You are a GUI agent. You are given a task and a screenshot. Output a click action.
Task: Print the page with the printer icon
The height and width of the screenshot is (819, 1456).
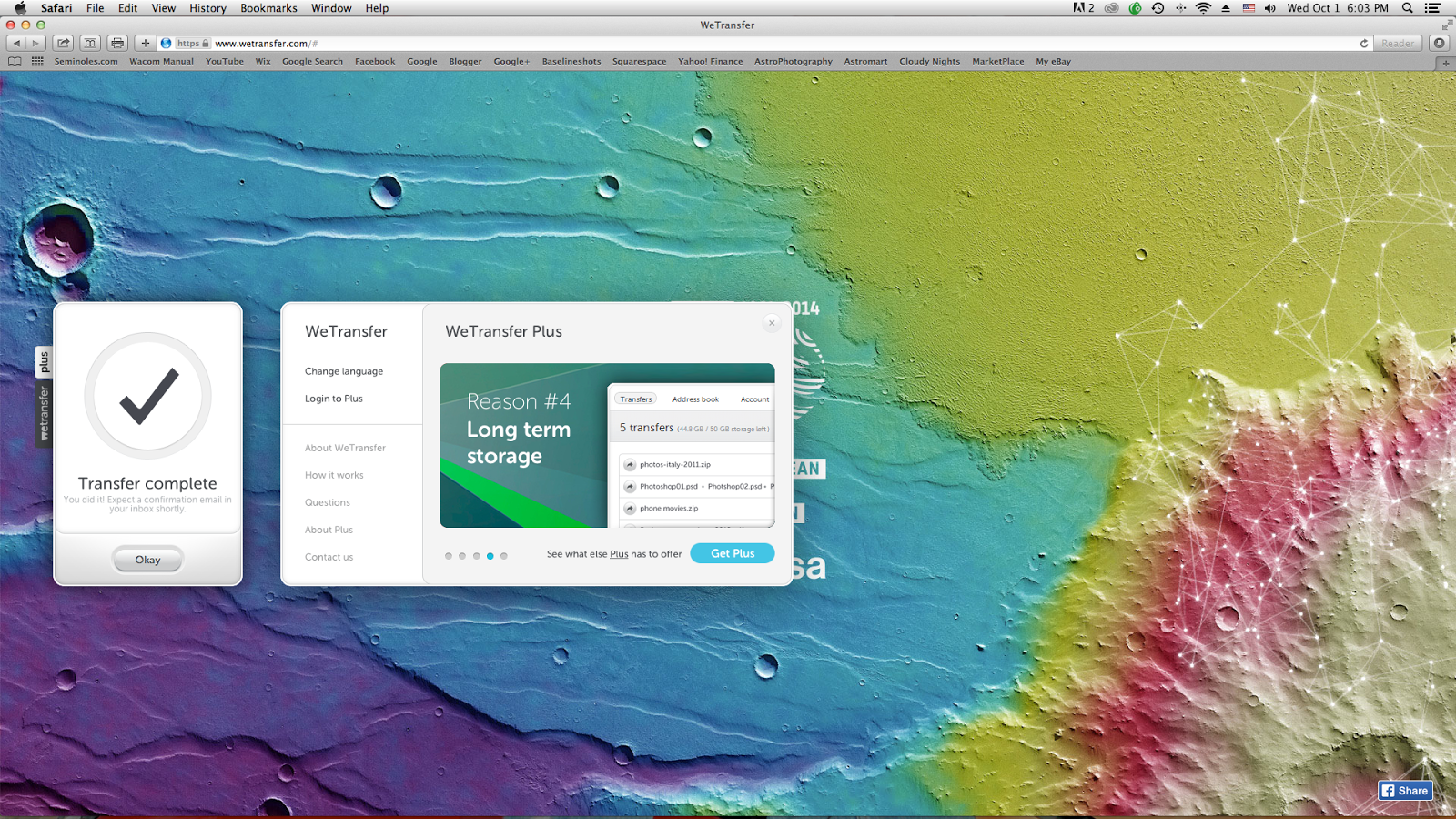[x=117, y=43]
